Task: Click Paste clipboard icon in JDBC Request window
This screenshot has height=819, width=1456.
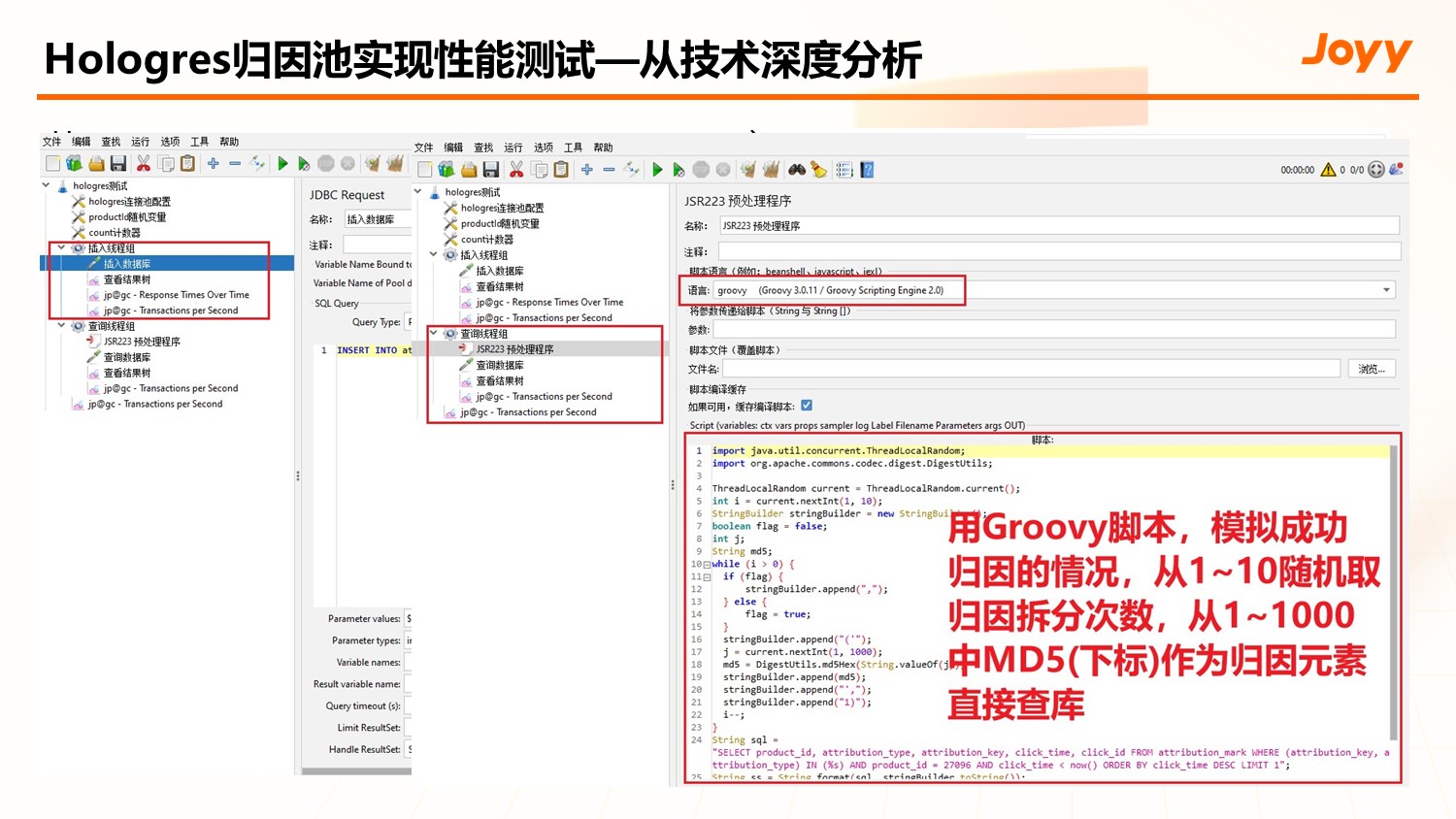Action: 188,163
